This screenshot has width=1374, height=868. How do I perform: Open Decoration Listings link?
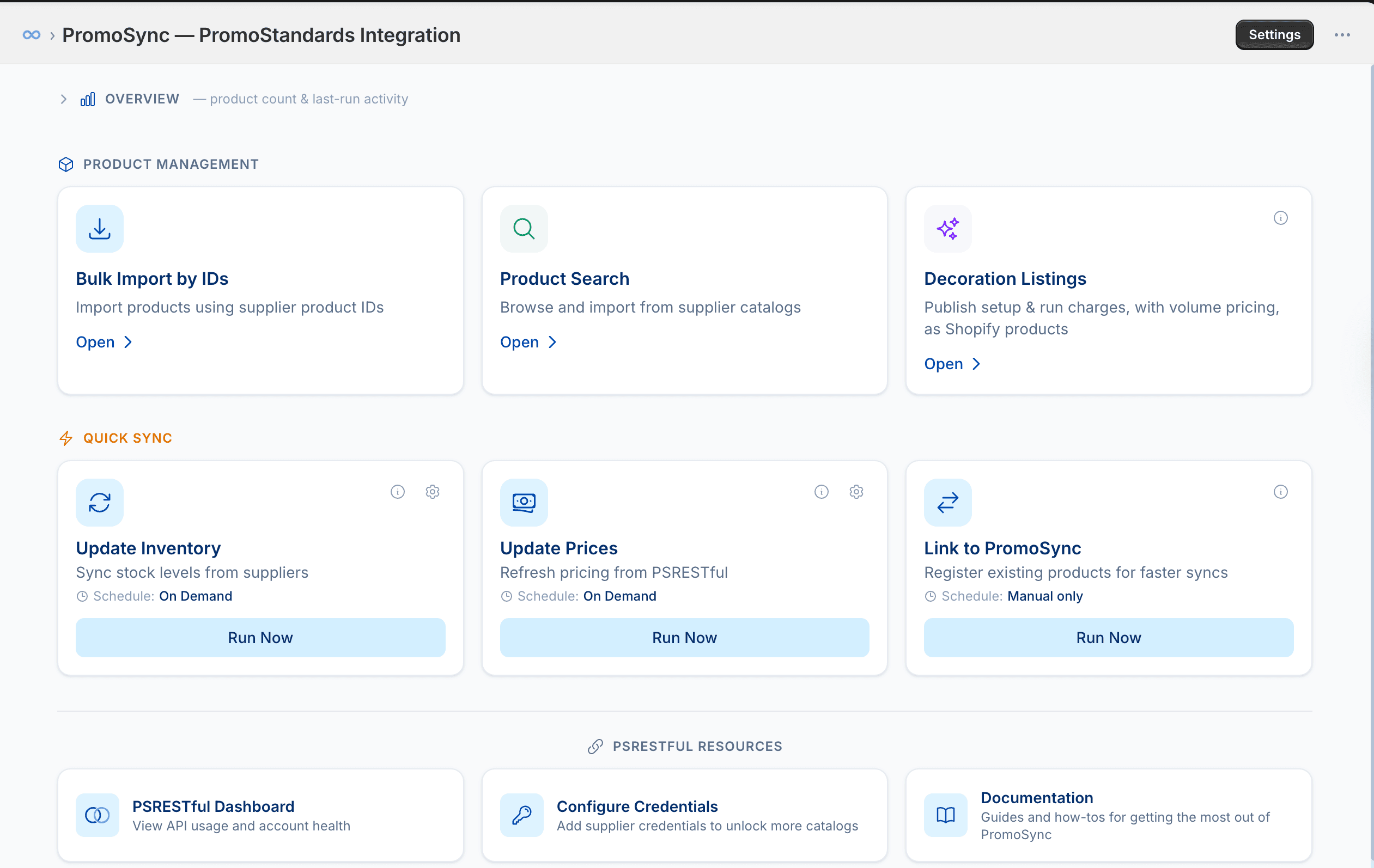point(952,364)
